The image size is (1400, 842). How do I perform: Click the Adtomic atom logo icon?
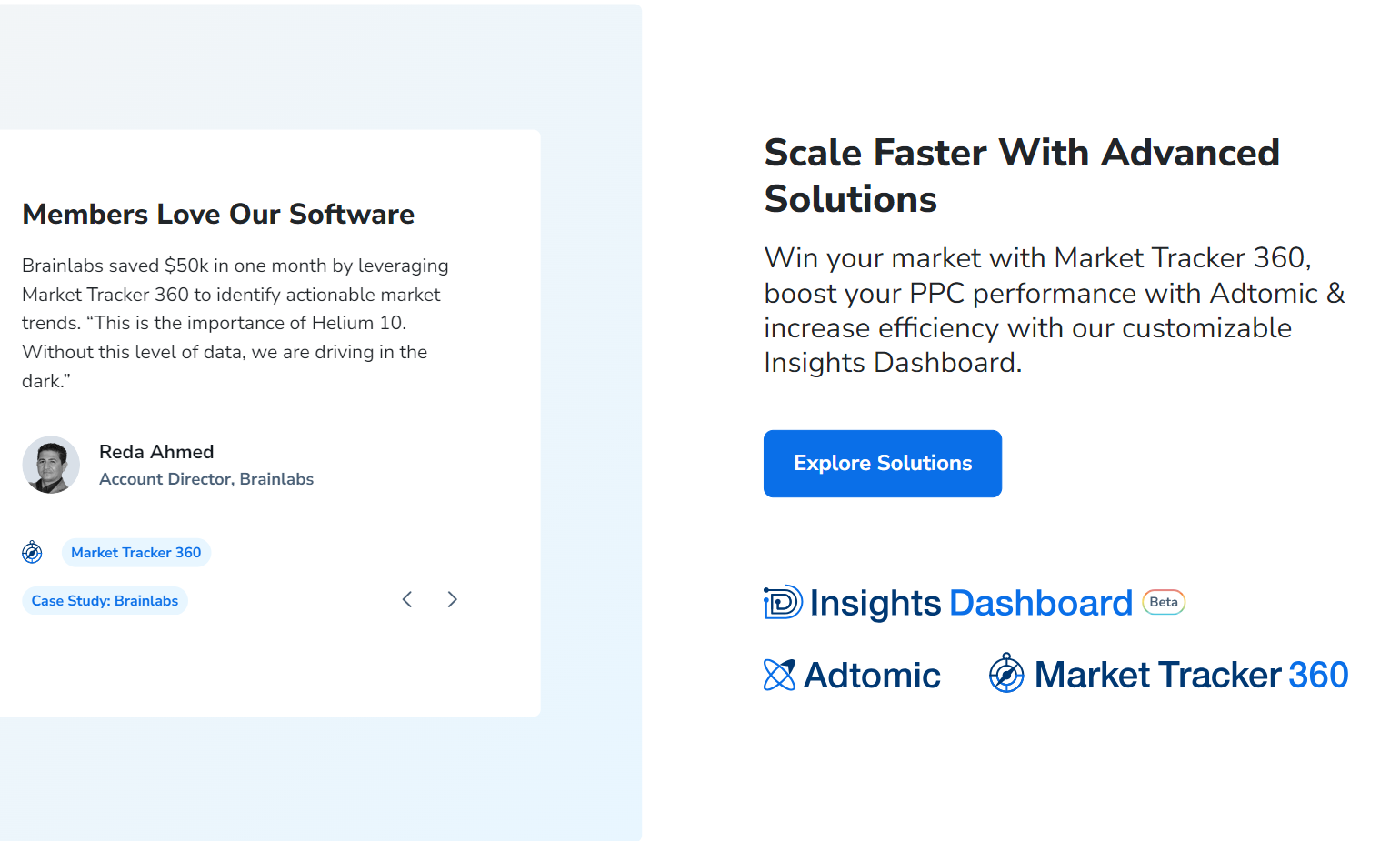pyautogui.click(x=779, y=675)
